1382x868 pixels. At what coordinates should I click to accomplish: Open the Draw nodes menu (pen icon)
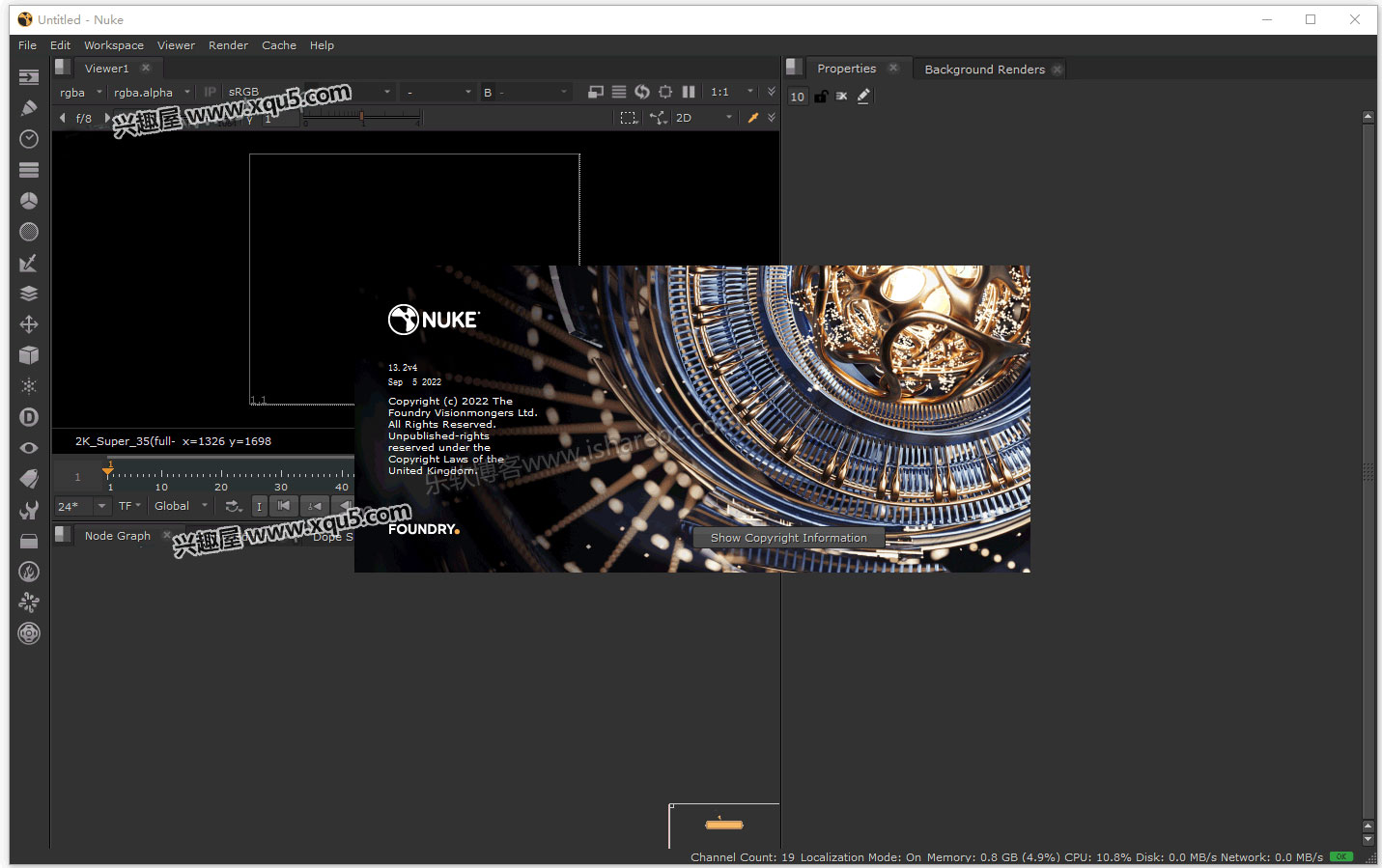point(29,108)
